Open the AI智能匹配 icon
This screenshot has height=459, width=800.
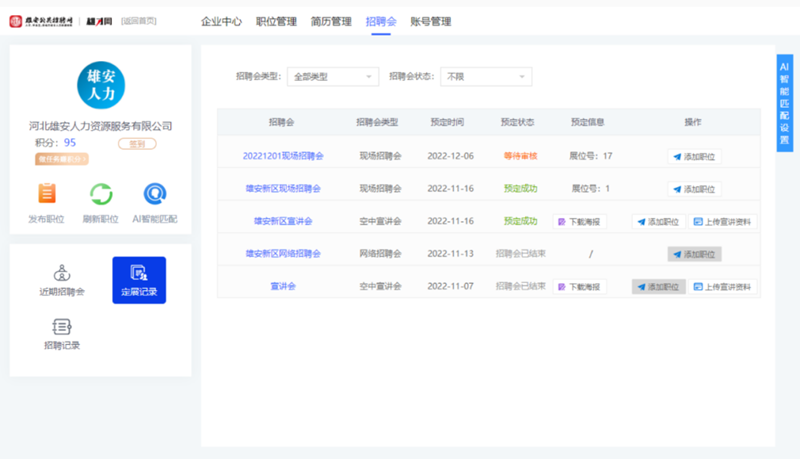154,194
